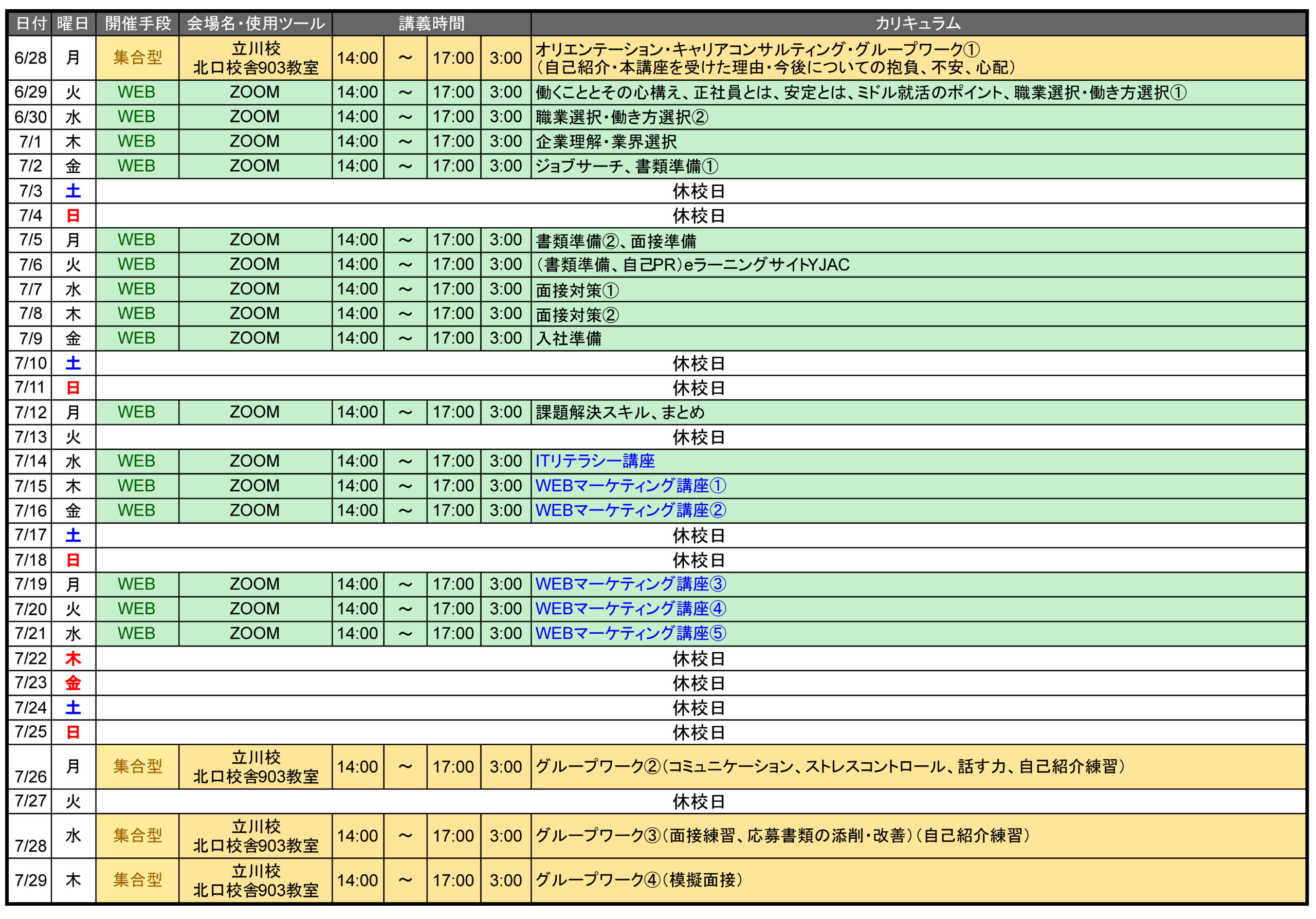This screenshot has width=1316, height=919.
Task: Select the 7/10 date cell
Action: (x=30, y=363)
